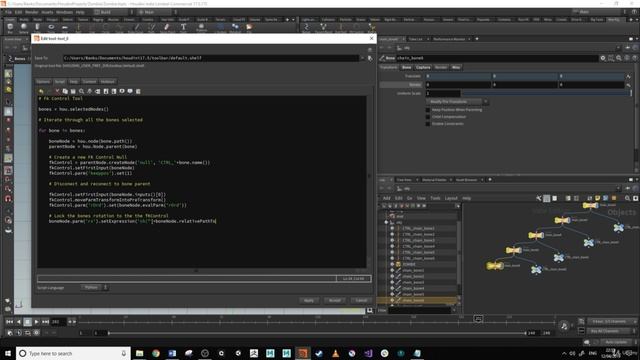Open the Layout menu in the network editor
Image resolution: width=640 pixels, height=360 pixels.
[x=451, y=198]
